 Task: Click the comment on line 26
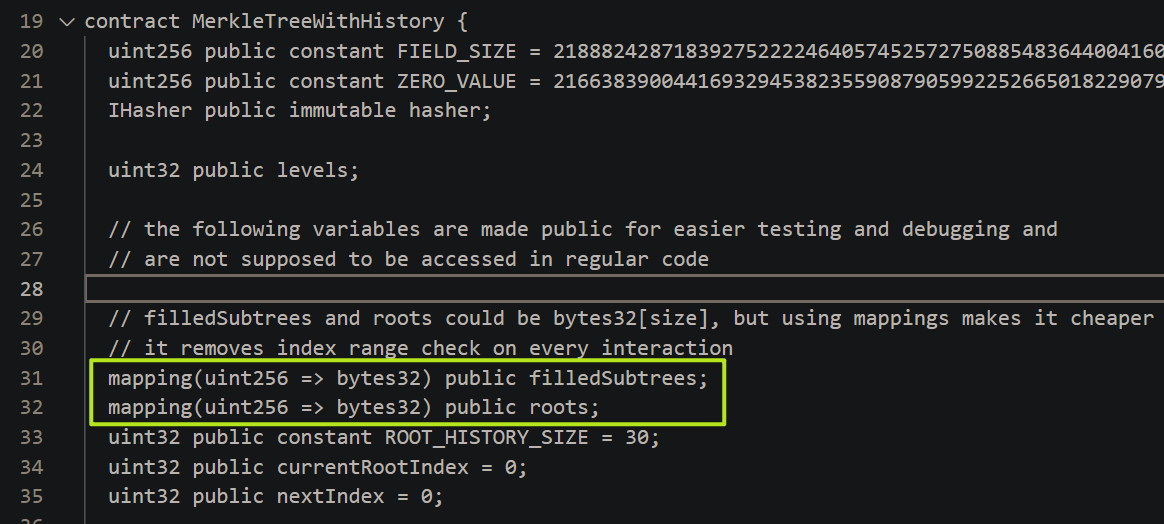(x=583, y=229)
